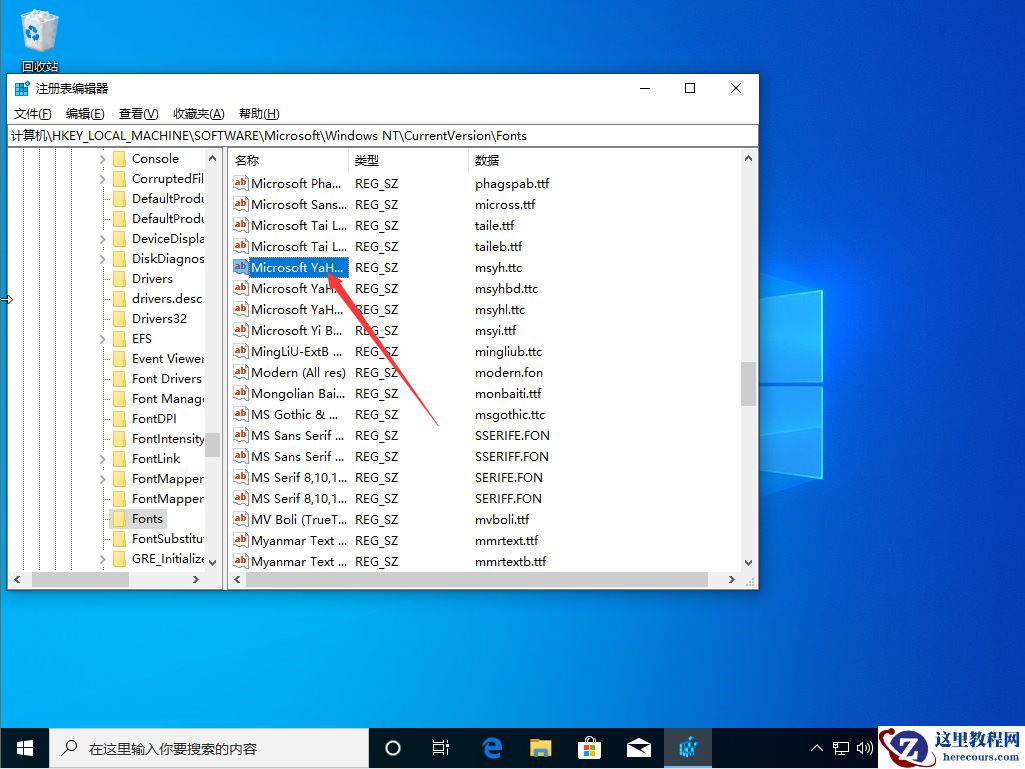Open the 查看(V) menu
The height and width of the screenshot is (769, 1025).
point(137,113)
